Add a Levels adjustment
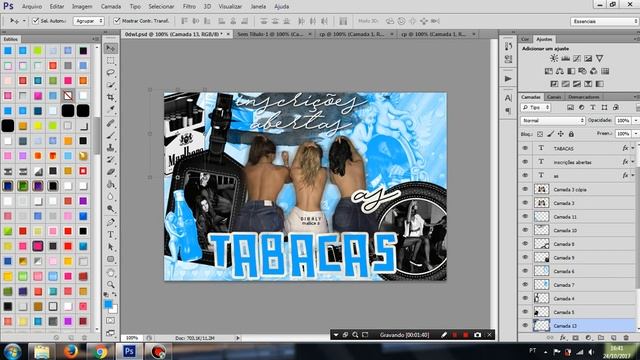The image size is (640, 360). (565, 58)
